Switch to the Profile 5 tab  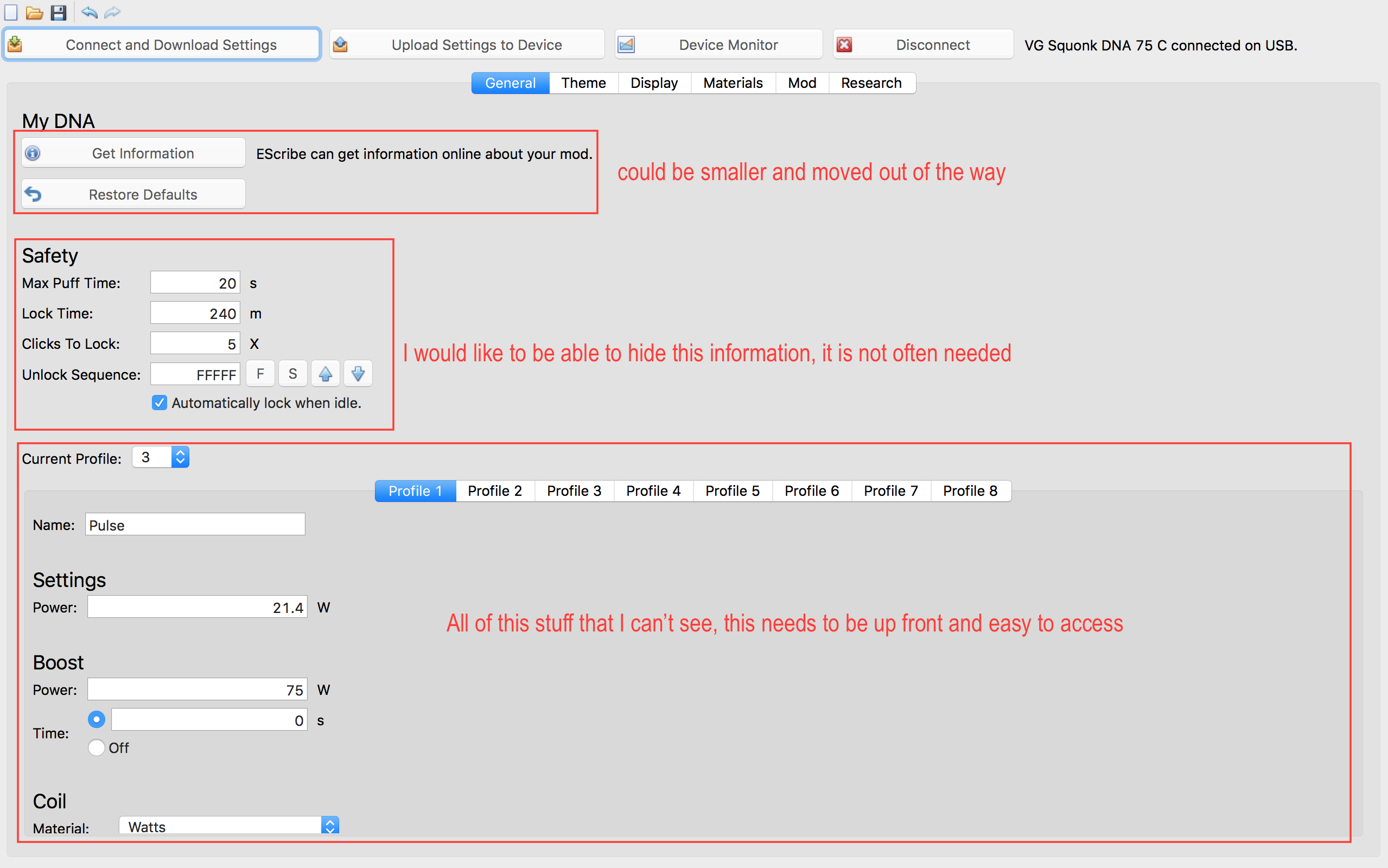pos(732,491)
